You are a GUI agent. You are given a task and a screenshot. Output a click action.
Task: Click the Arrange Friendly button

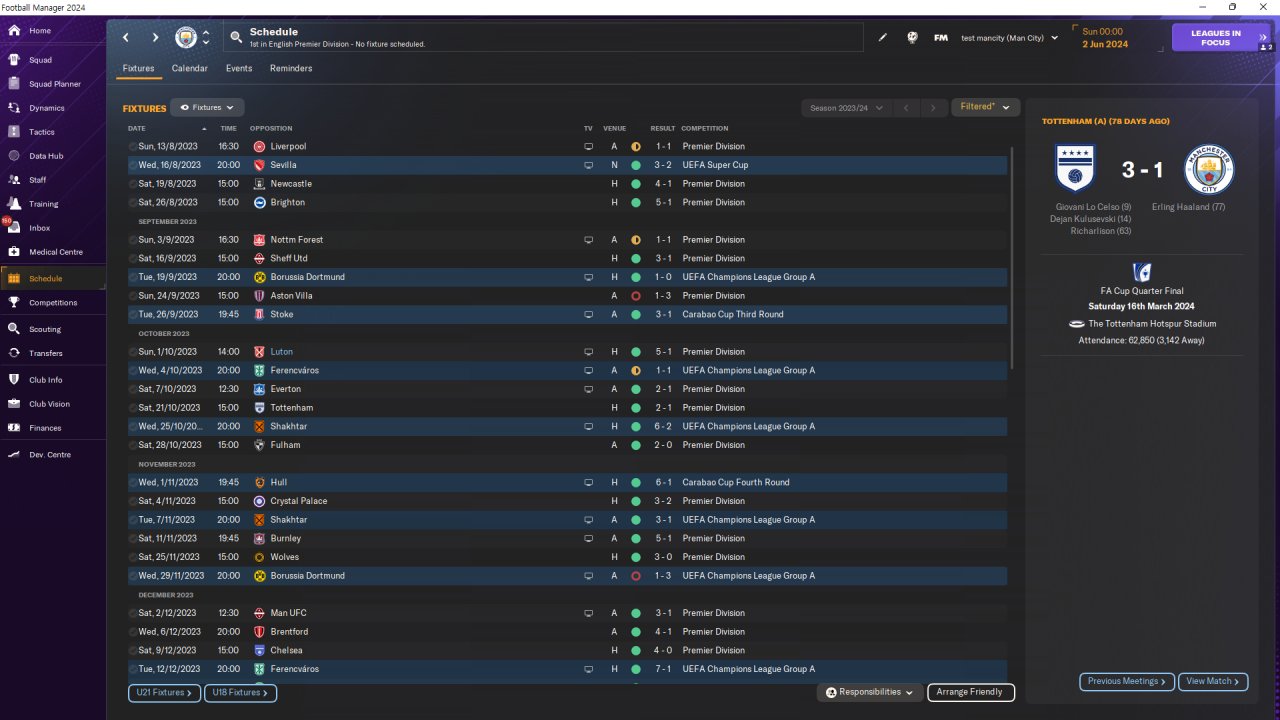[x=971, y=692]
